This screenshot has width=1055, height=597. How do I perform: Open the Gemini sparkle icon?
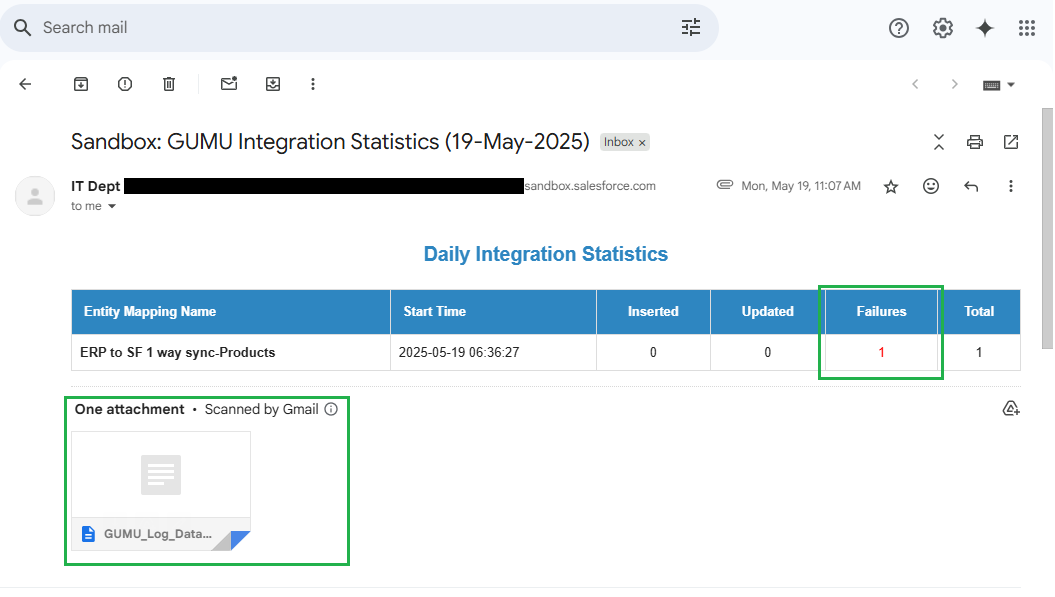pyautogui.click(x=985, y=28)
